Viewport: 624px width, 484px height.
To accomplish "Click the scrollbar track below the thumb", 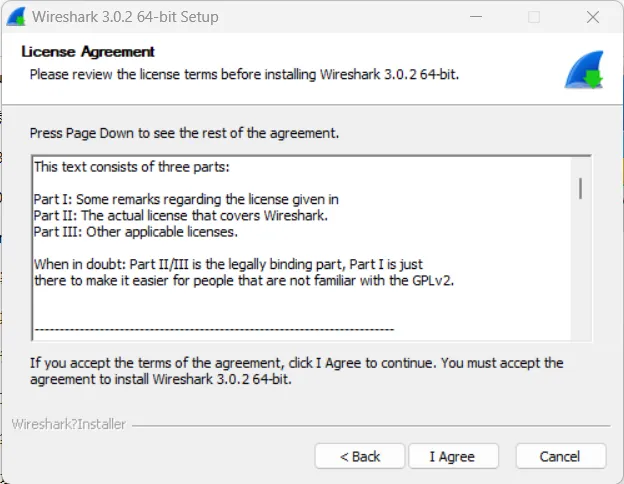I will [580, 270].
